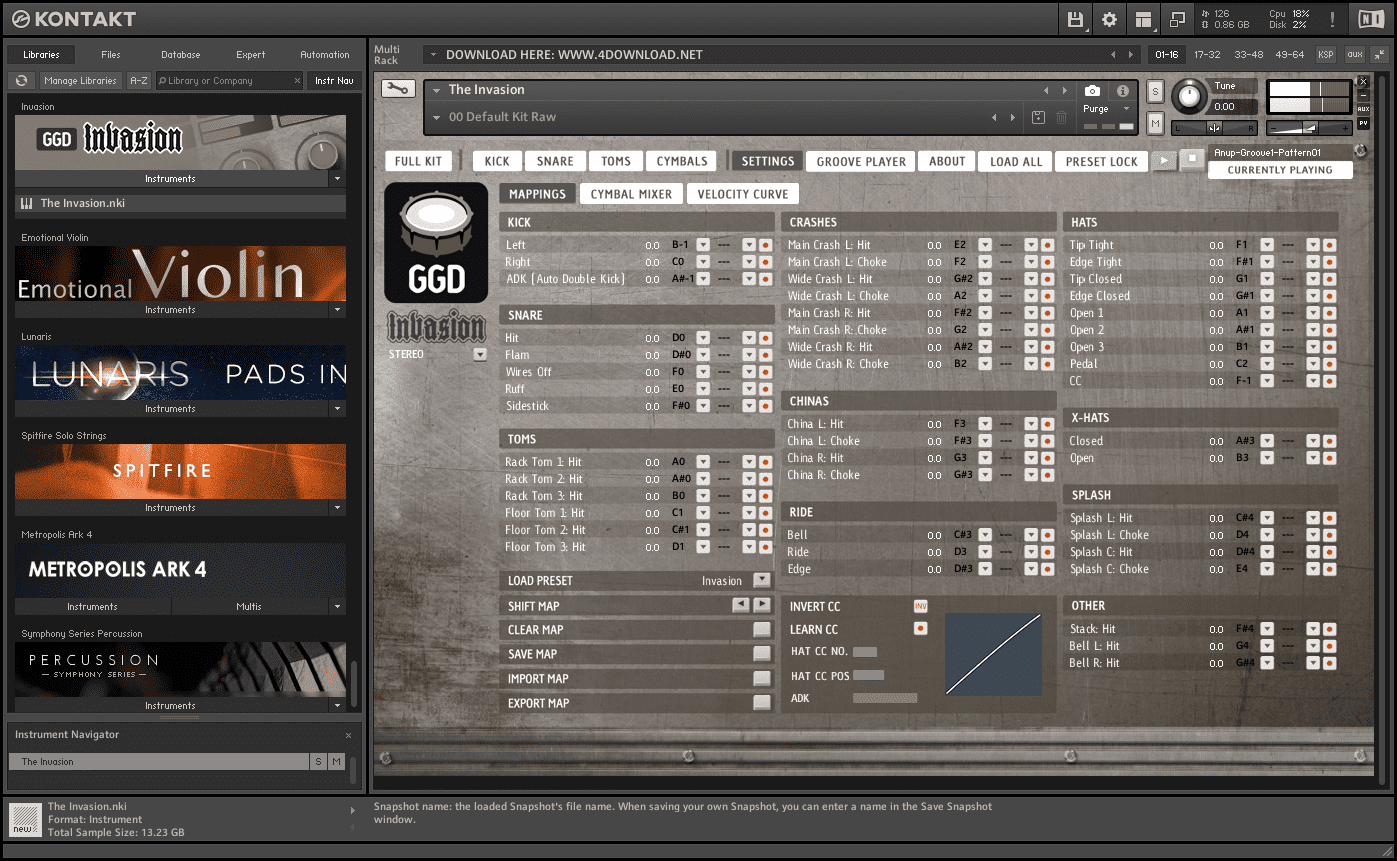Click the Library or Company search field
The image size is (1397, 861).
[x=229, y=81]
